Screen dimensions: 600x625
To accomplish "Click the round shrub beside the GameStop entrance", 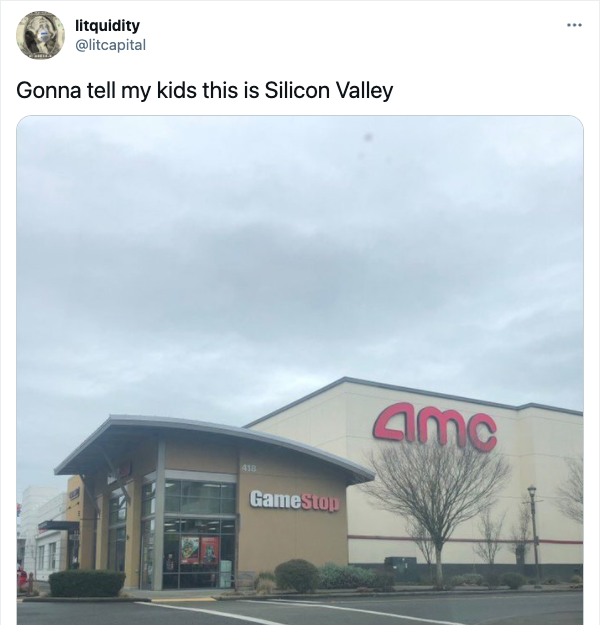I will click(297, 575).
